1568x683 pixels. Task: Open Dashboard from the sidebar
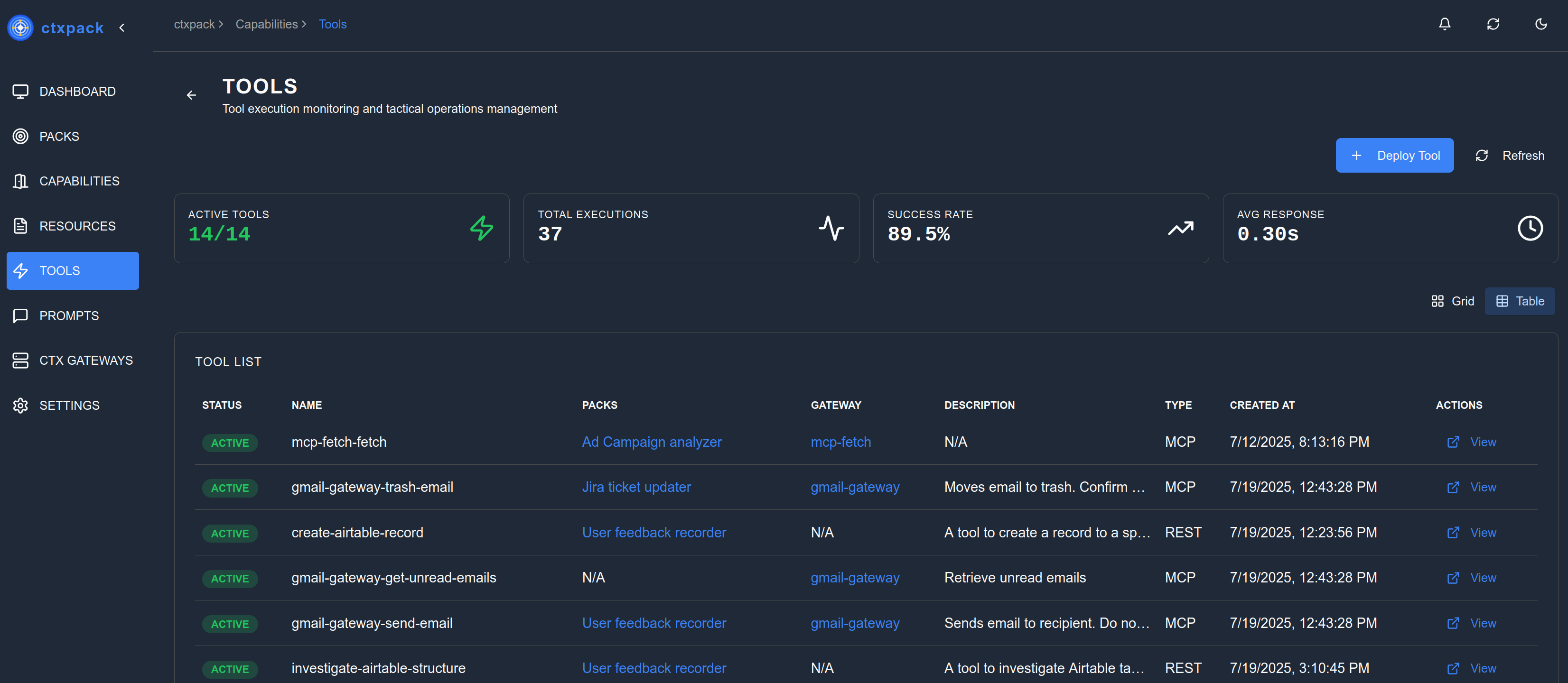73,91
